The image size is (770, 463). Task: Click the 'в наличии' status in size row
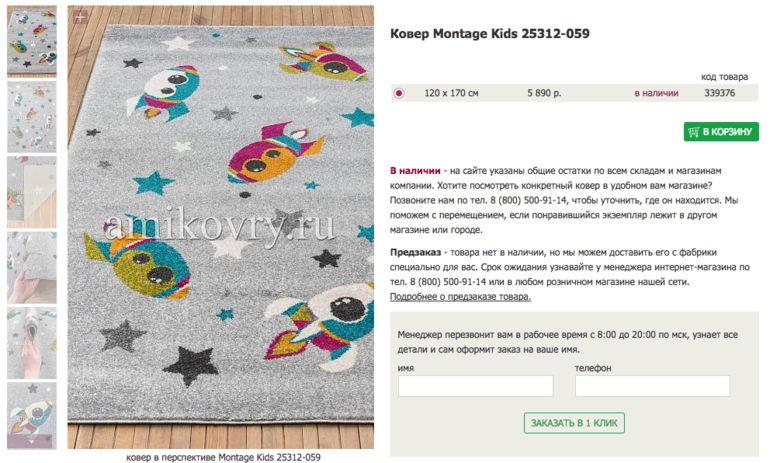point(656,93)
